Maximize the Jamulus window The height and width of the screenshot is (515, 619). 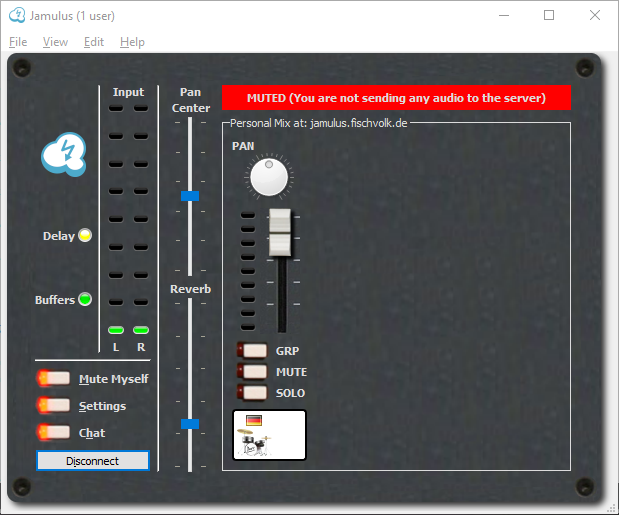549,15
